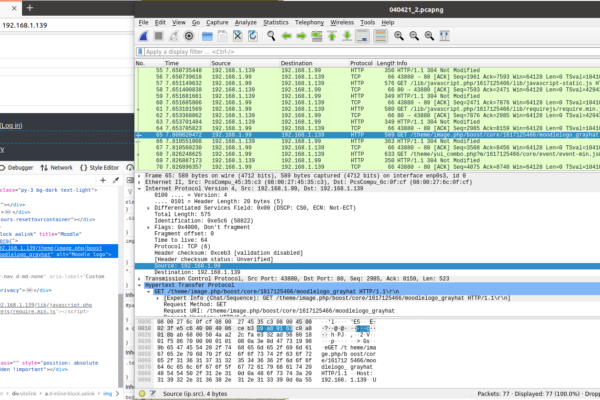Sort by the Protocol column header

tap(361, 63)
